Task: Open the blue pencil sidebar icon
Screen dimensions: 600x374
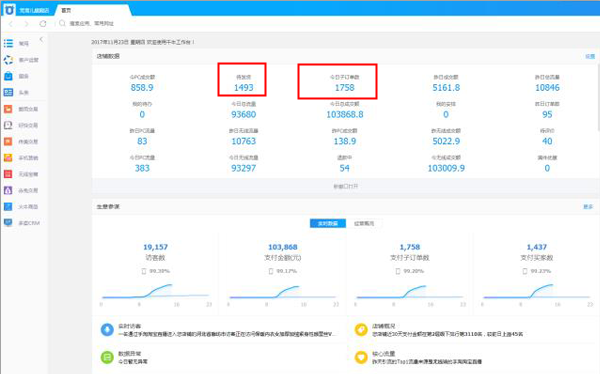Action: [8, 206]
